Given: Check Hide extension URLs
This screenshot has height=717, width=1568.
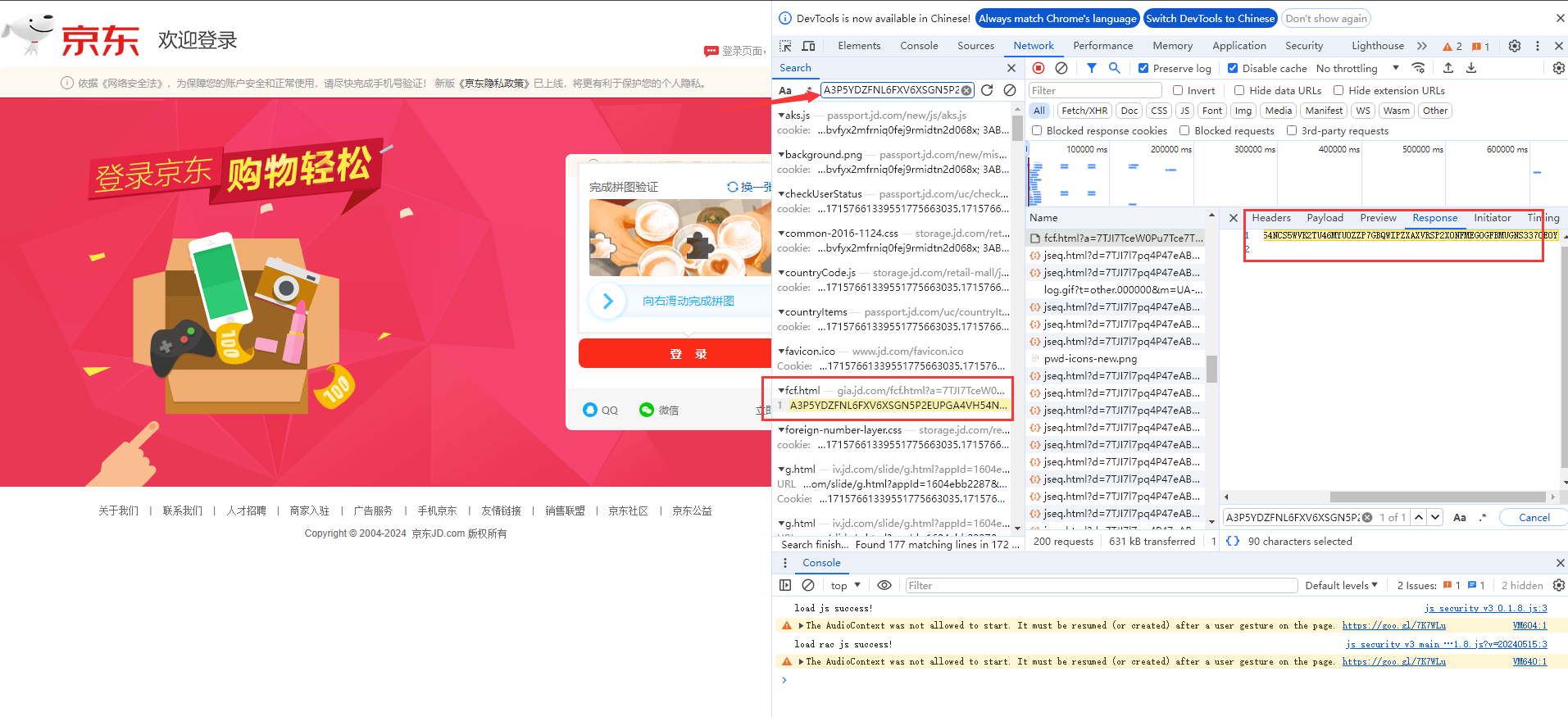Looking at the screenshot, I should tap(1338, 90).
